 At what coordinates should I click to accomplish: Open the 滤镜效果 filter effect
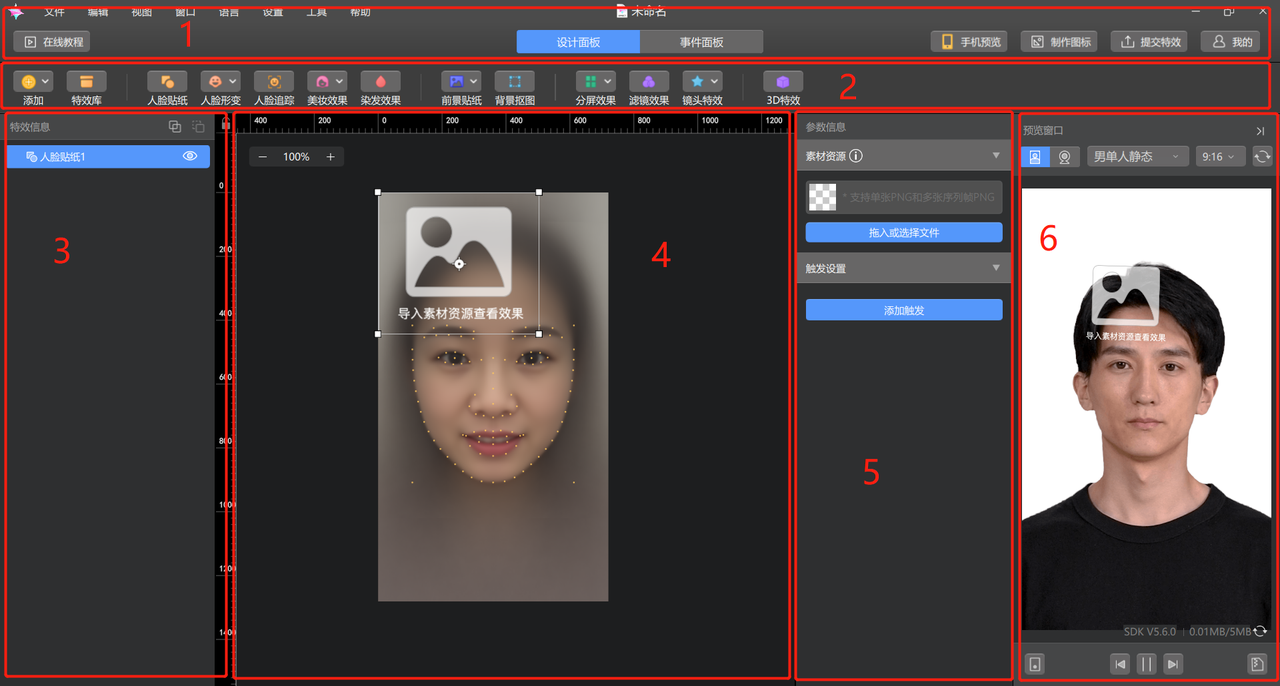click(648, 82)
